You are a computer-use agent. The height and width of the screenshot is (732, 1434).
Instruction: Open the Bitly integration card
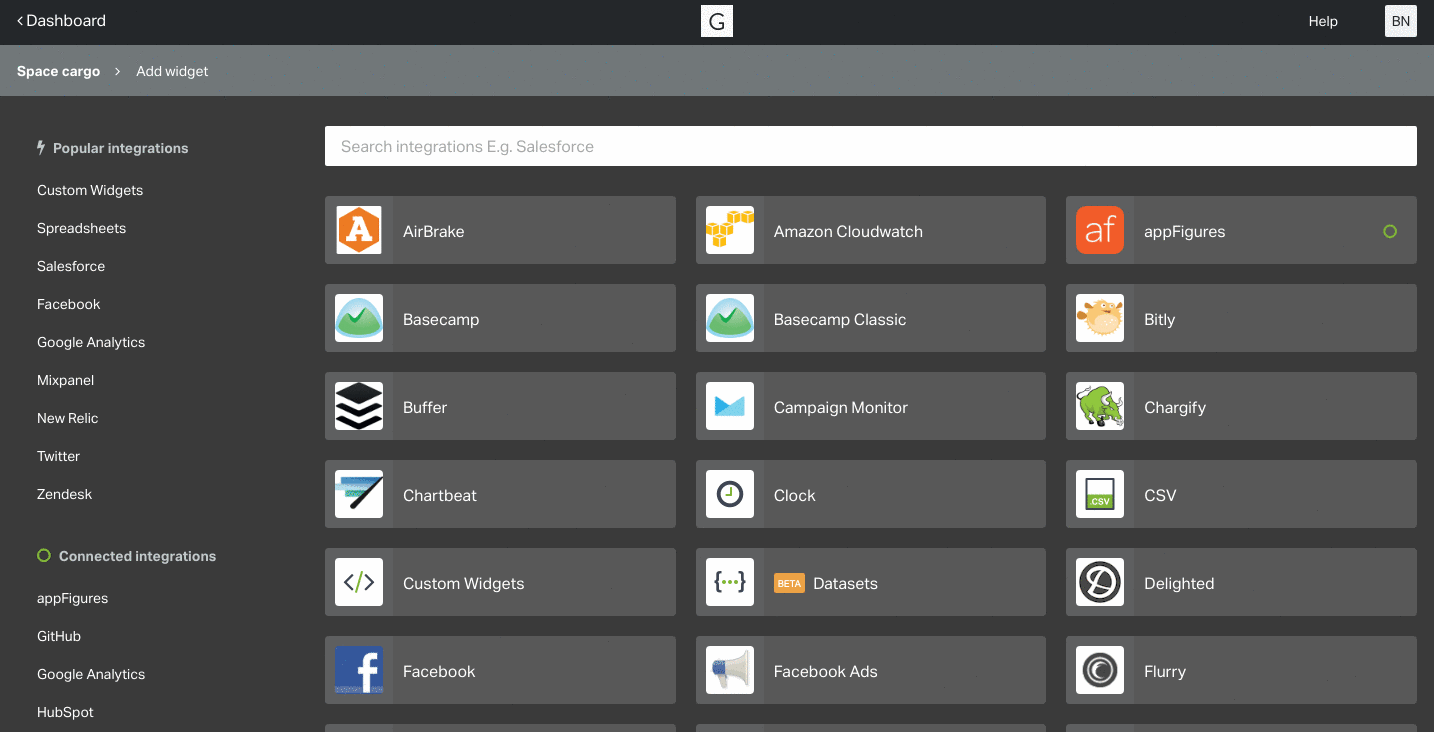coord(1241,318)
